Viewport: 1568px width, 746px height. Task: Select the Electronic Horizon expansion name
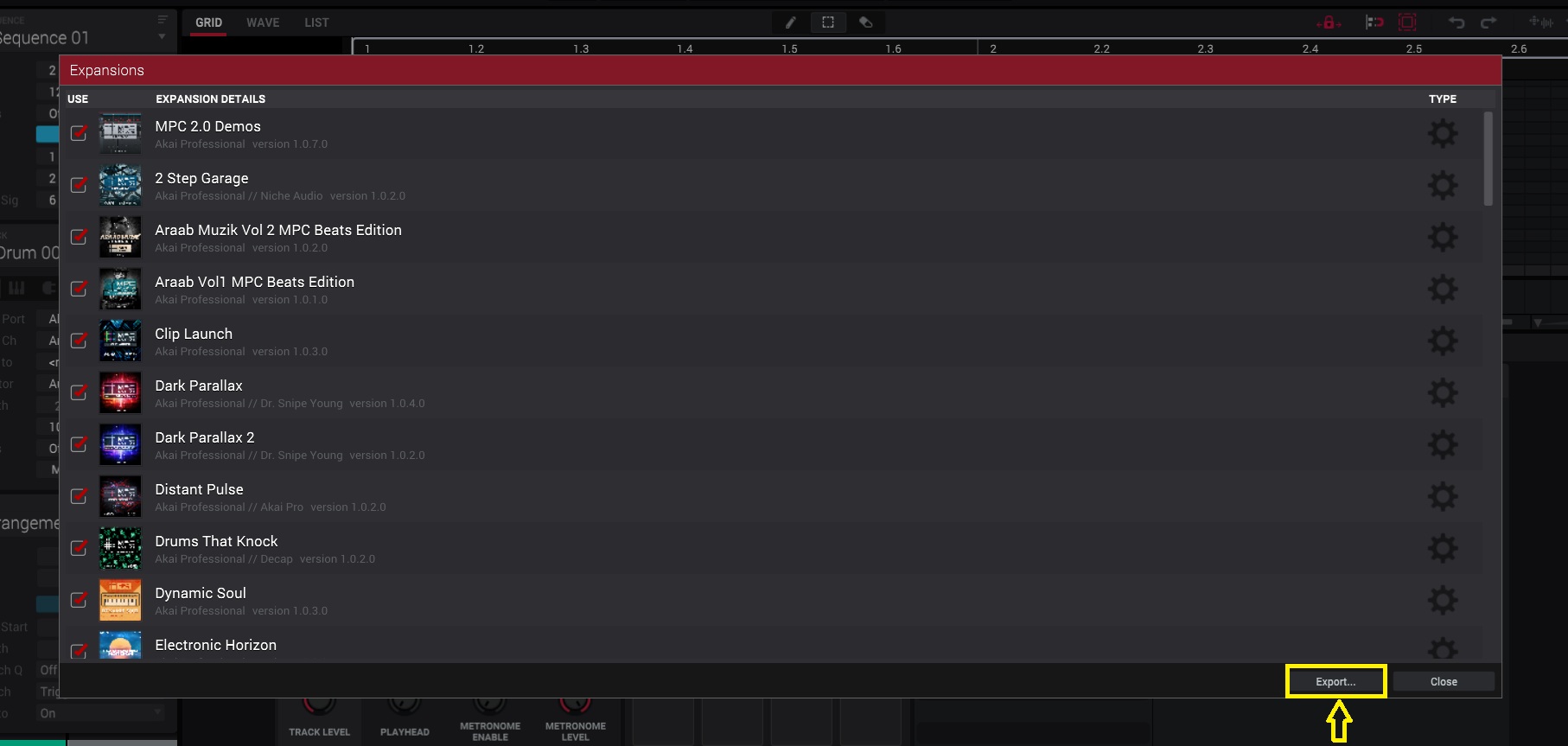coord(216,645)
